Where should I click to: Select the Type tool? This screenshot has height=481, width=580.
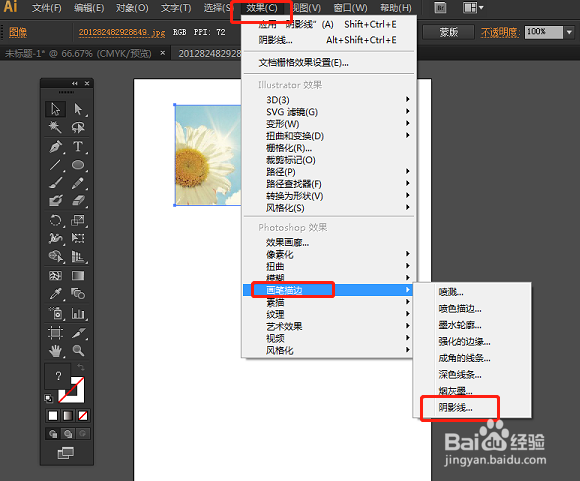point(78,147)
